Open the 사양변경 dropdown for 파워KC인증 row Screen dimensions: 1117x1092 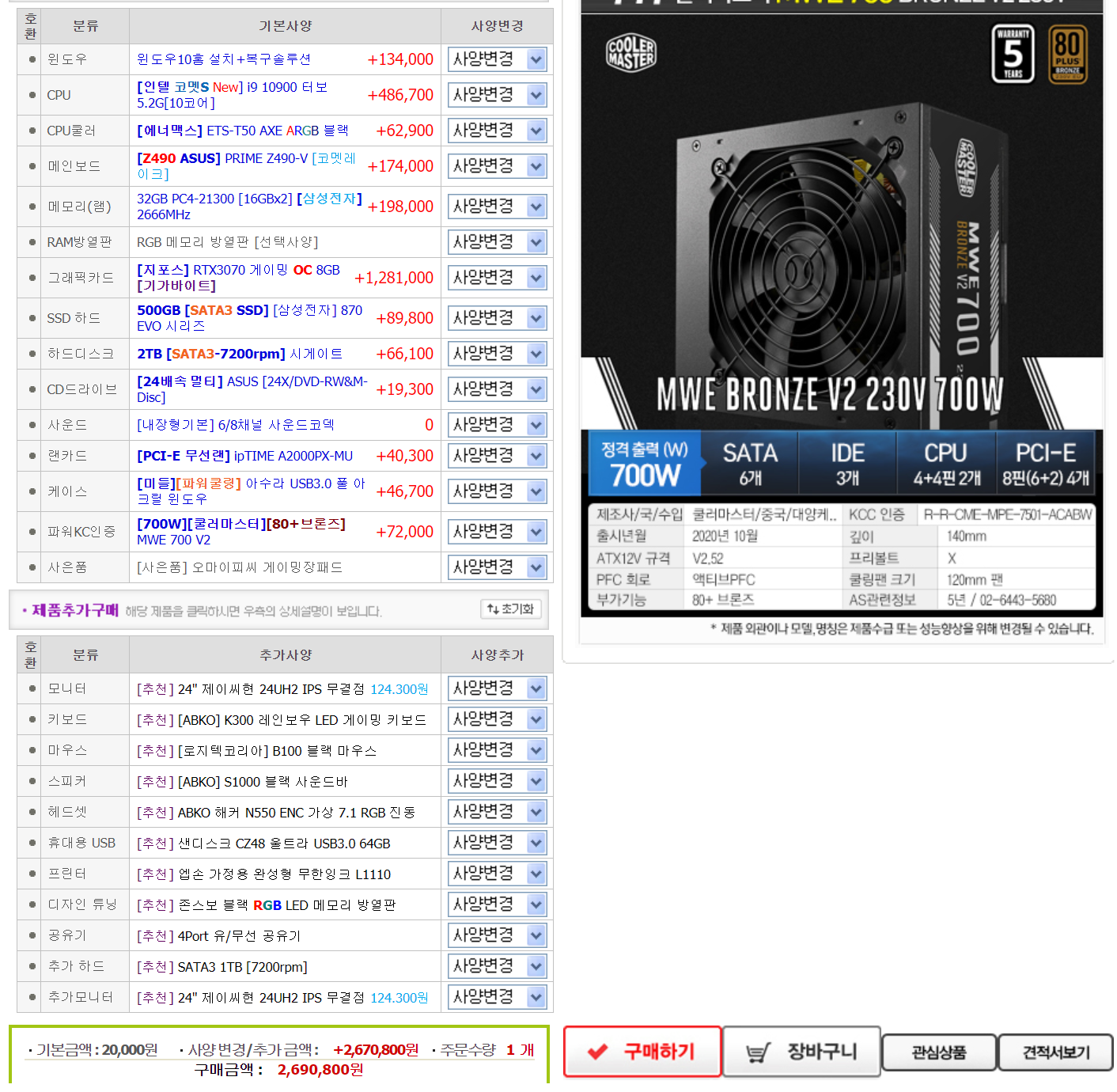(498, 532)
